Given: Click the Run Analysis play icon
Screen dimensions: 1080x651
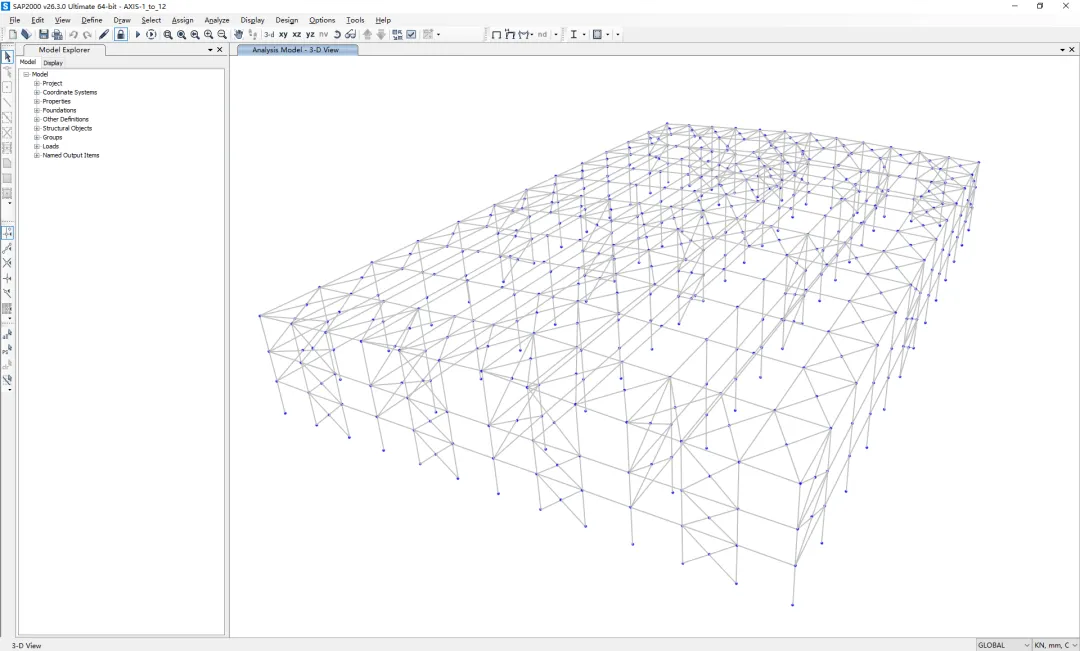Looking at the screenshot, I should pyautogui.click(x=138, y=34).
